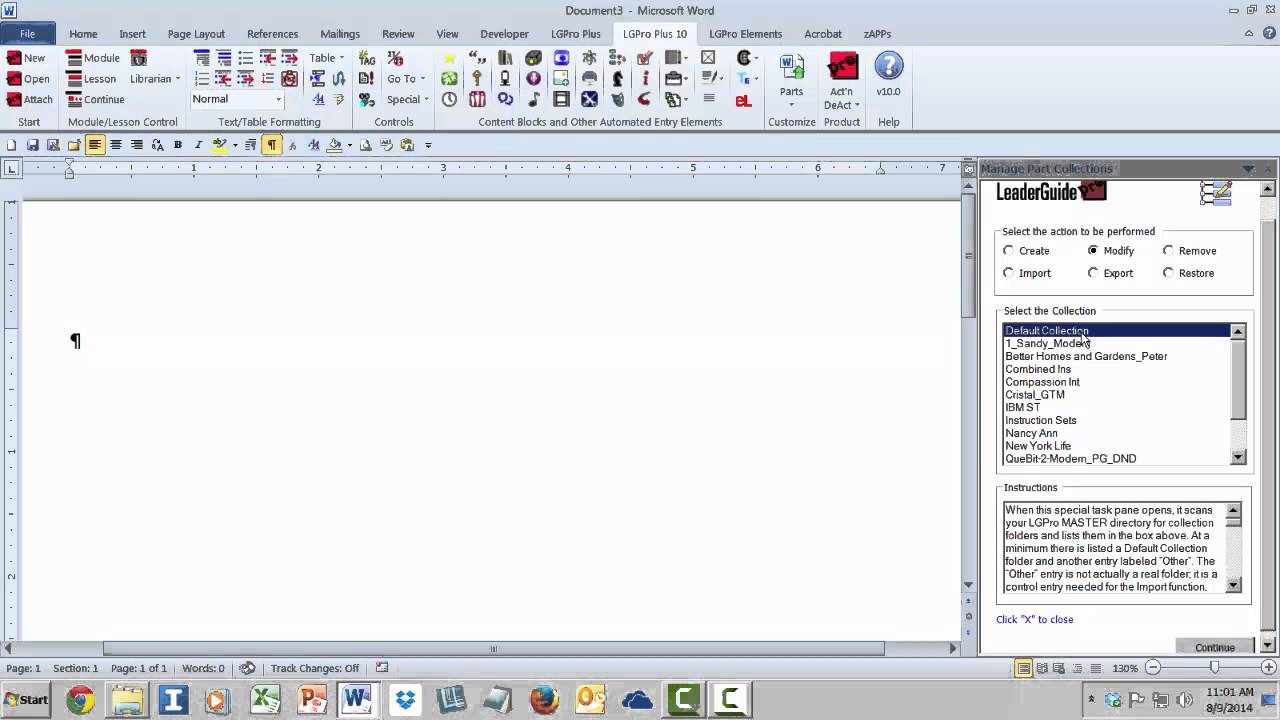Open the File tab
Image resolution: width=1280 pixels, height=720 pixels.
click(x=27, y=34)
